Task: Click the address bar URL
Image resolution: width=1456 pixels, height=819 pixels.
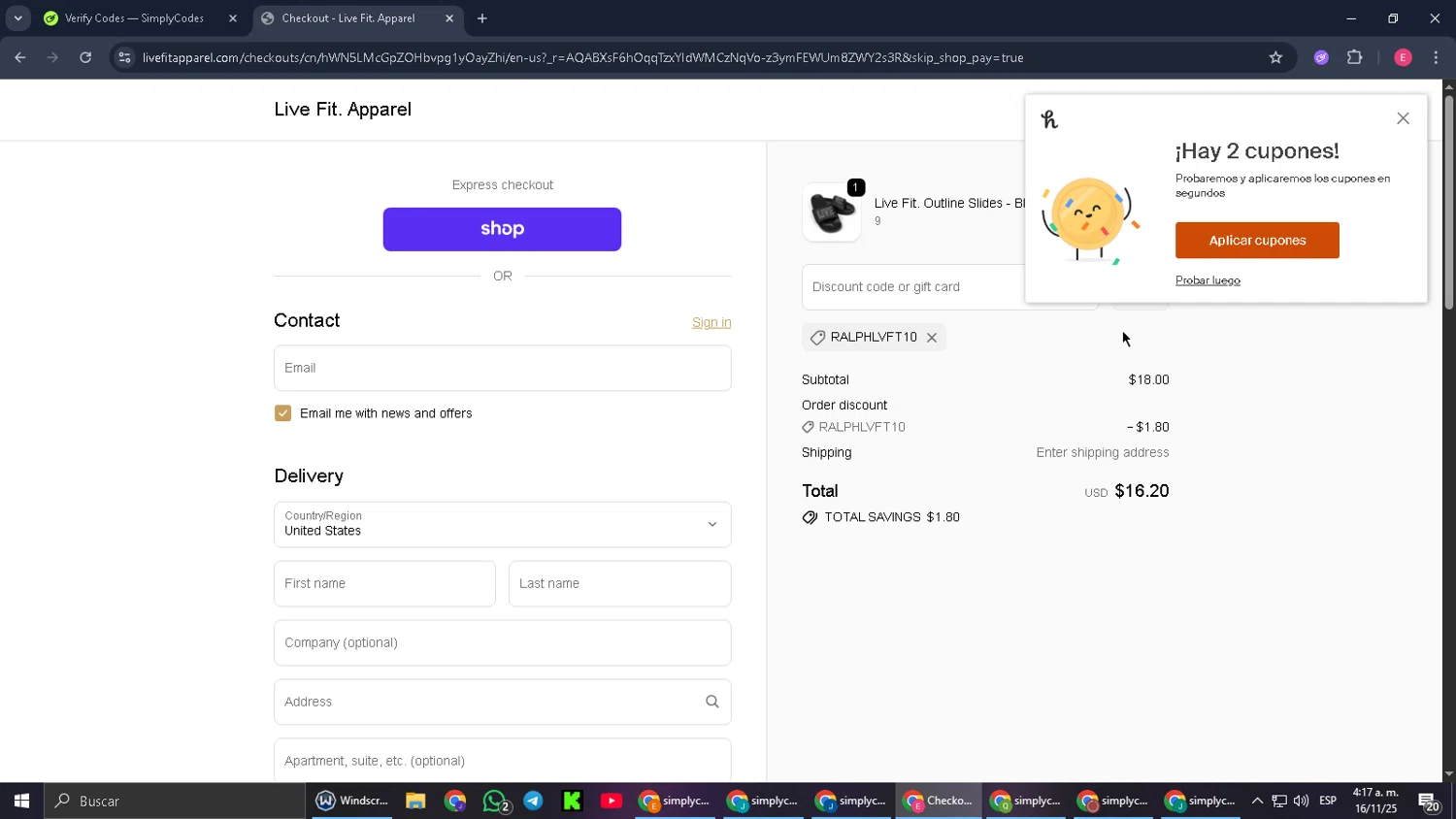Action: tap(582, 58)
